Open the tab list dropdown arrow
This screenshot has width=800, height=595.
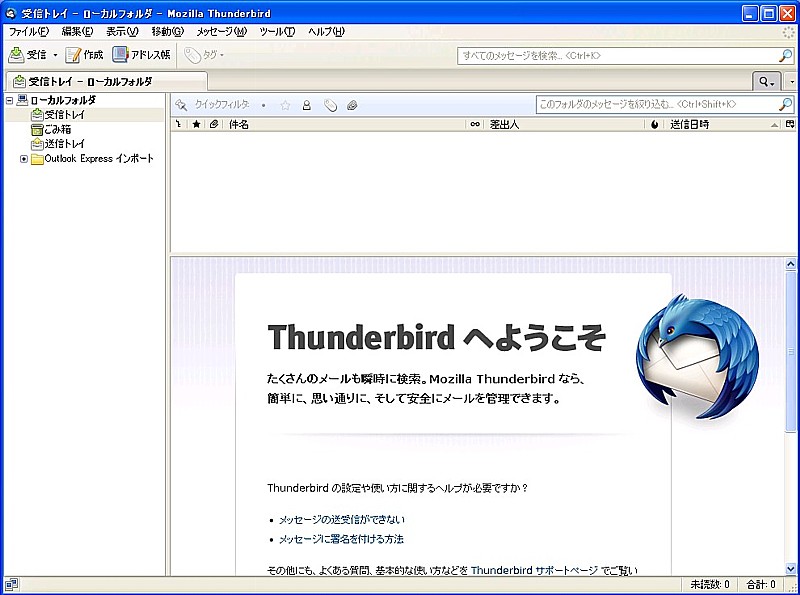(791, 82)
